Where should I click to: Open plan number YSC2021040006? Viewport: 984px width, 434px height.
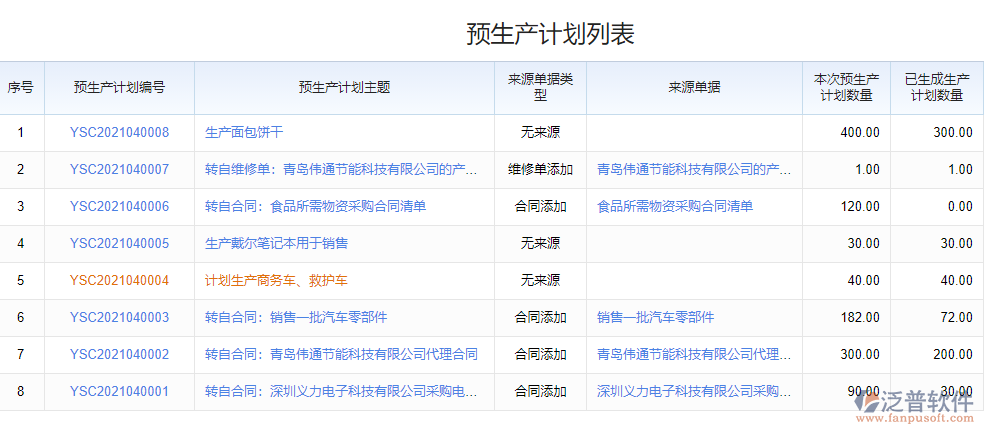pos(119,206)
